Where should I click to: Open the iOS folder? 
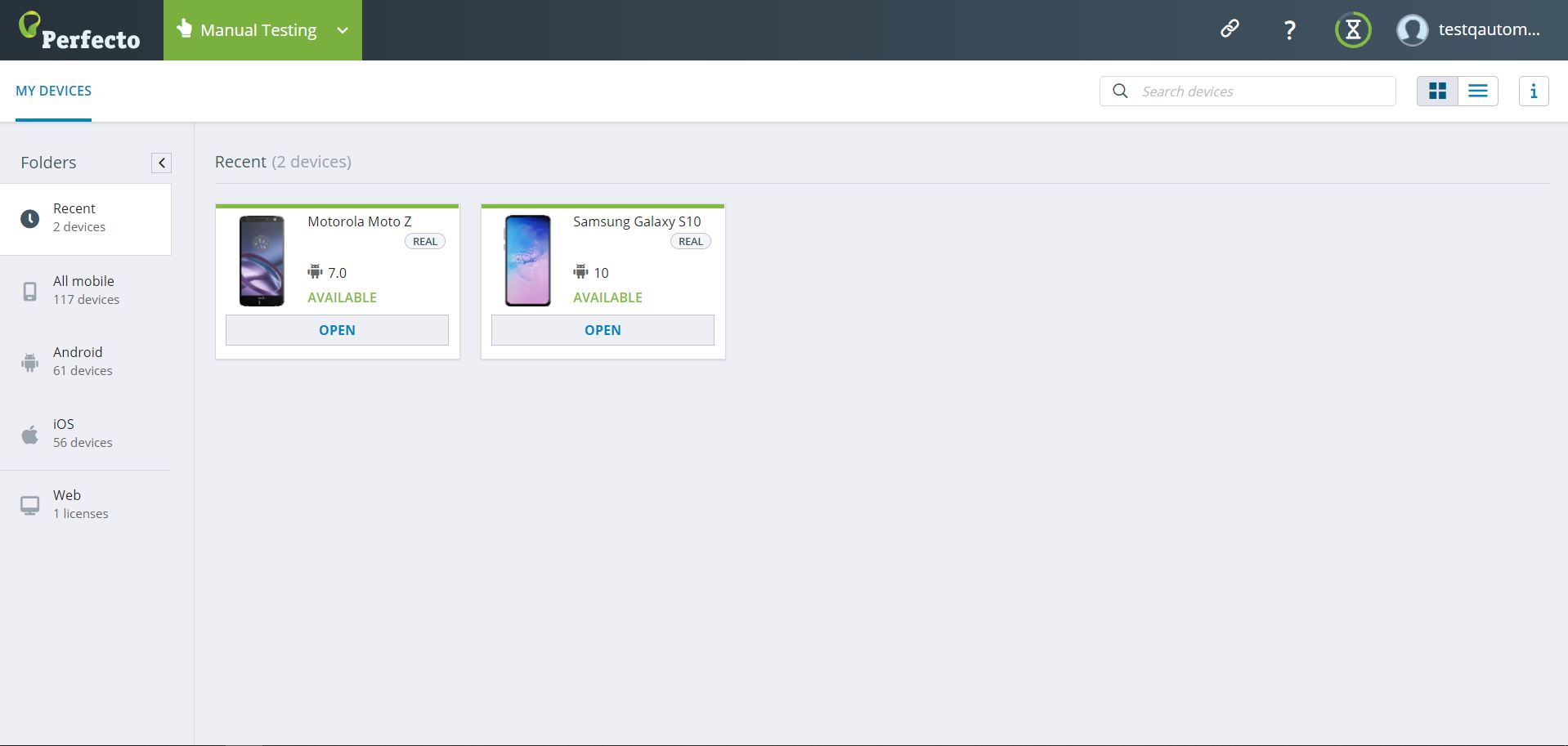(x=86, y=433)
